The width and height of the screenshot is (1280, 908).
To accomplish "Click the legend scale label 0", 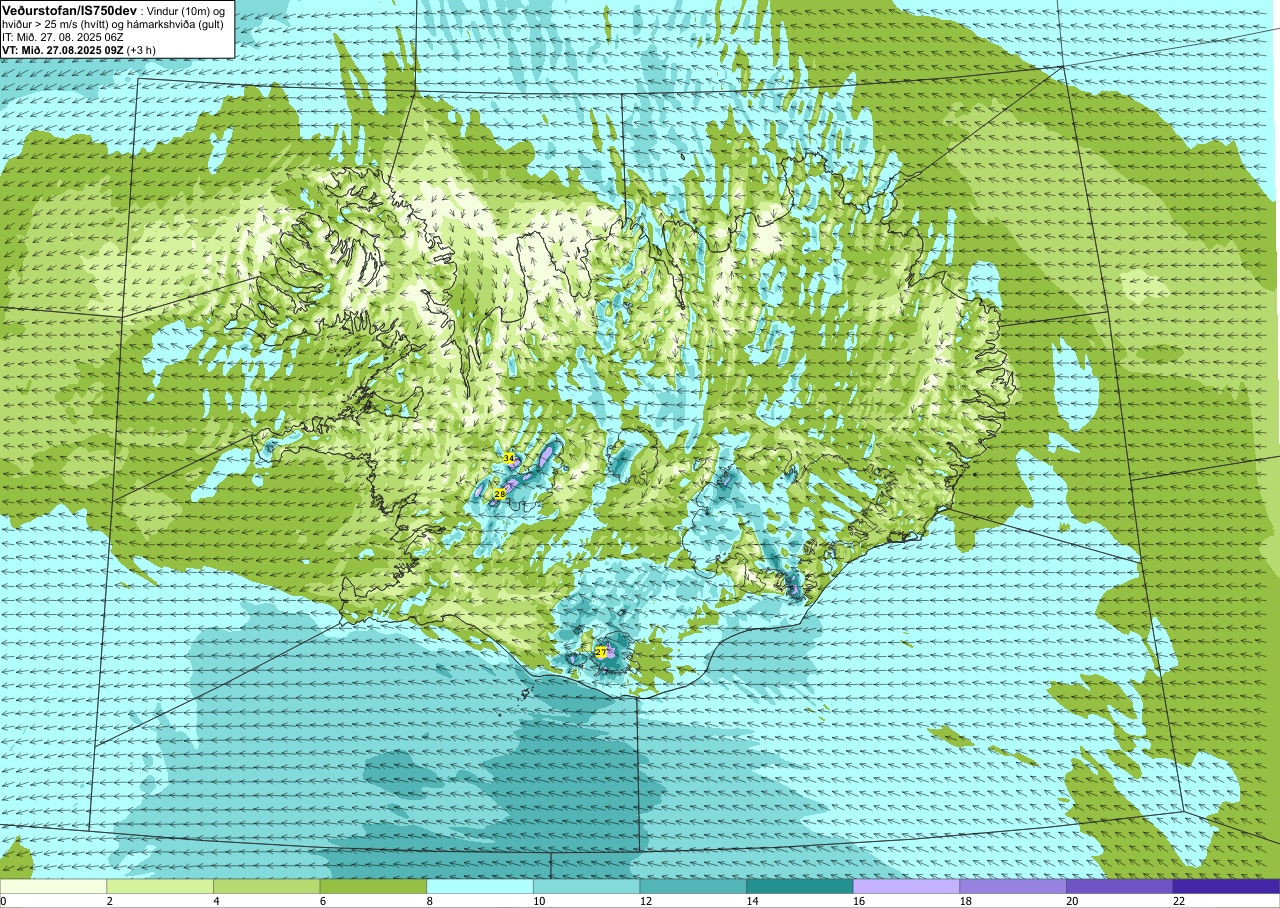I will point(3,901).
